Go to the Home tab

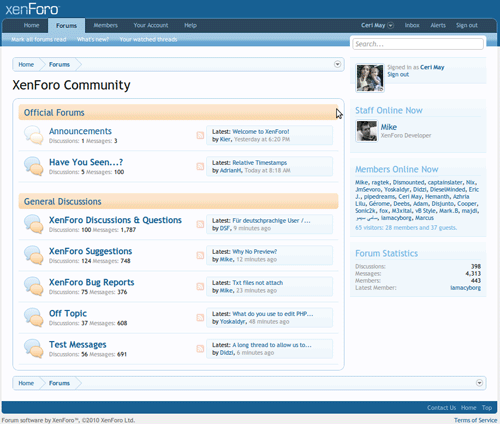pyautogui.click(x=31, y=25)
